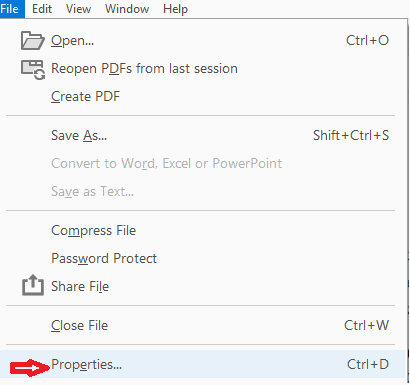410x385 pixels.
Task: Open the File menu
Action: coord(10,9)
